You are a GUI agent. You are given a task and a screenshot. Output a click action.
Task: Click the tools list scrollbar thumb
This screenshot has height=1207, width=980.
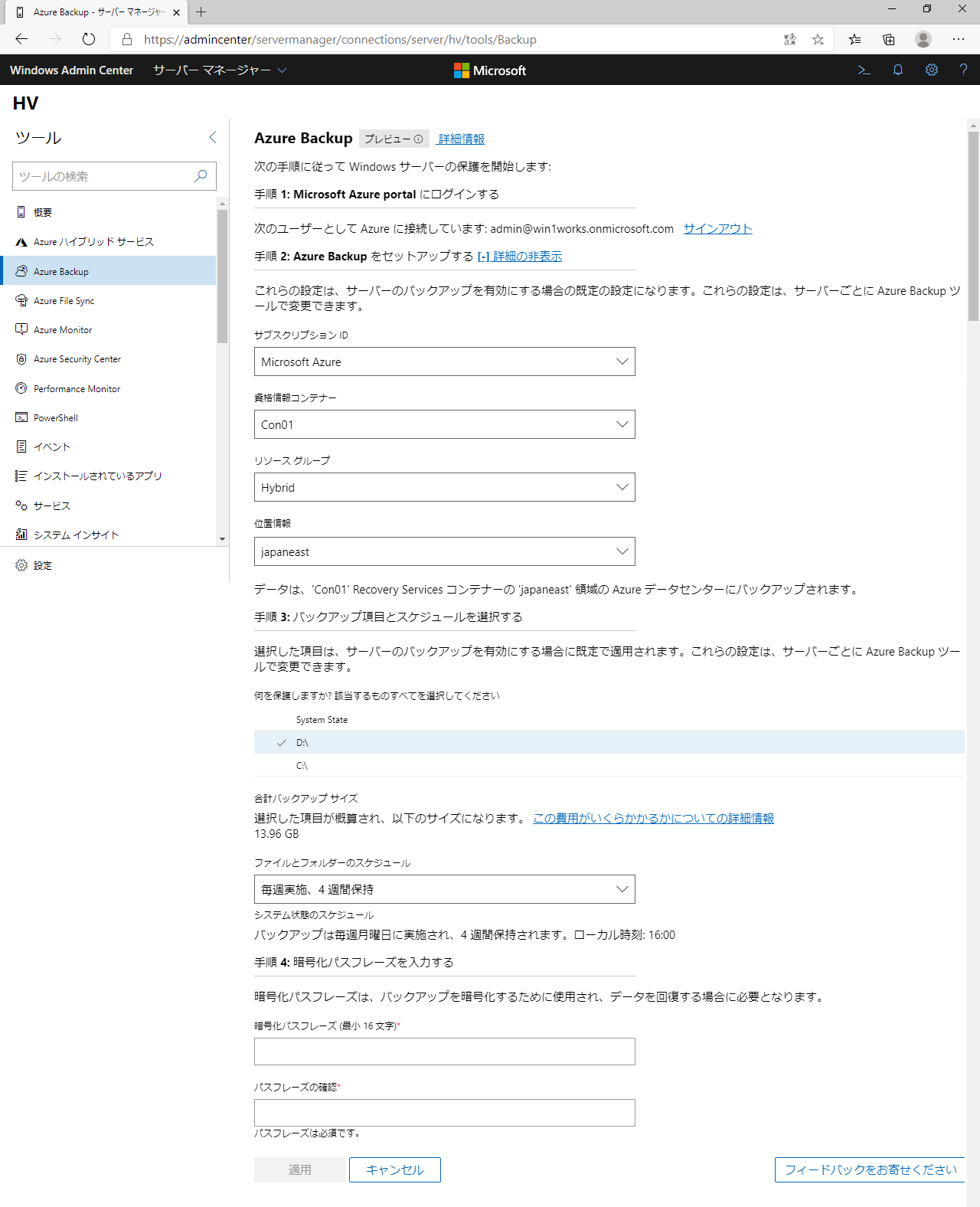(x=223, y=276)
